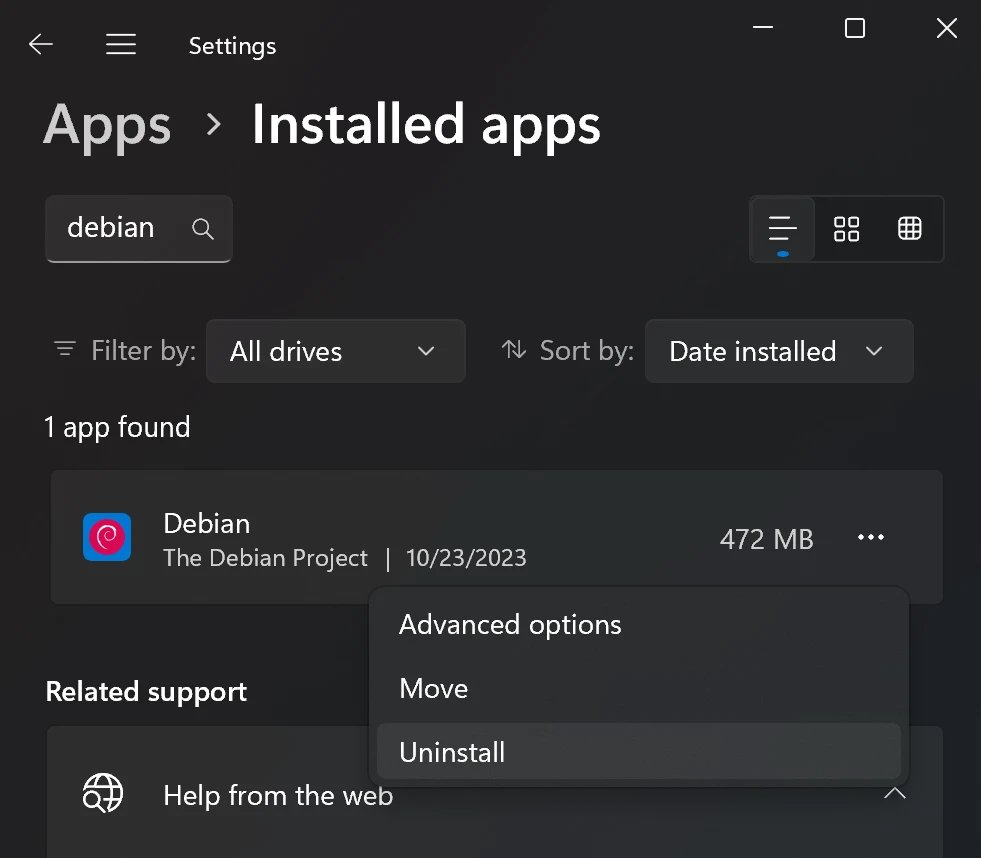This screenshot has height=858, width=981.
Task: Switch to table view layout
Action: click(x=909, y=229)
